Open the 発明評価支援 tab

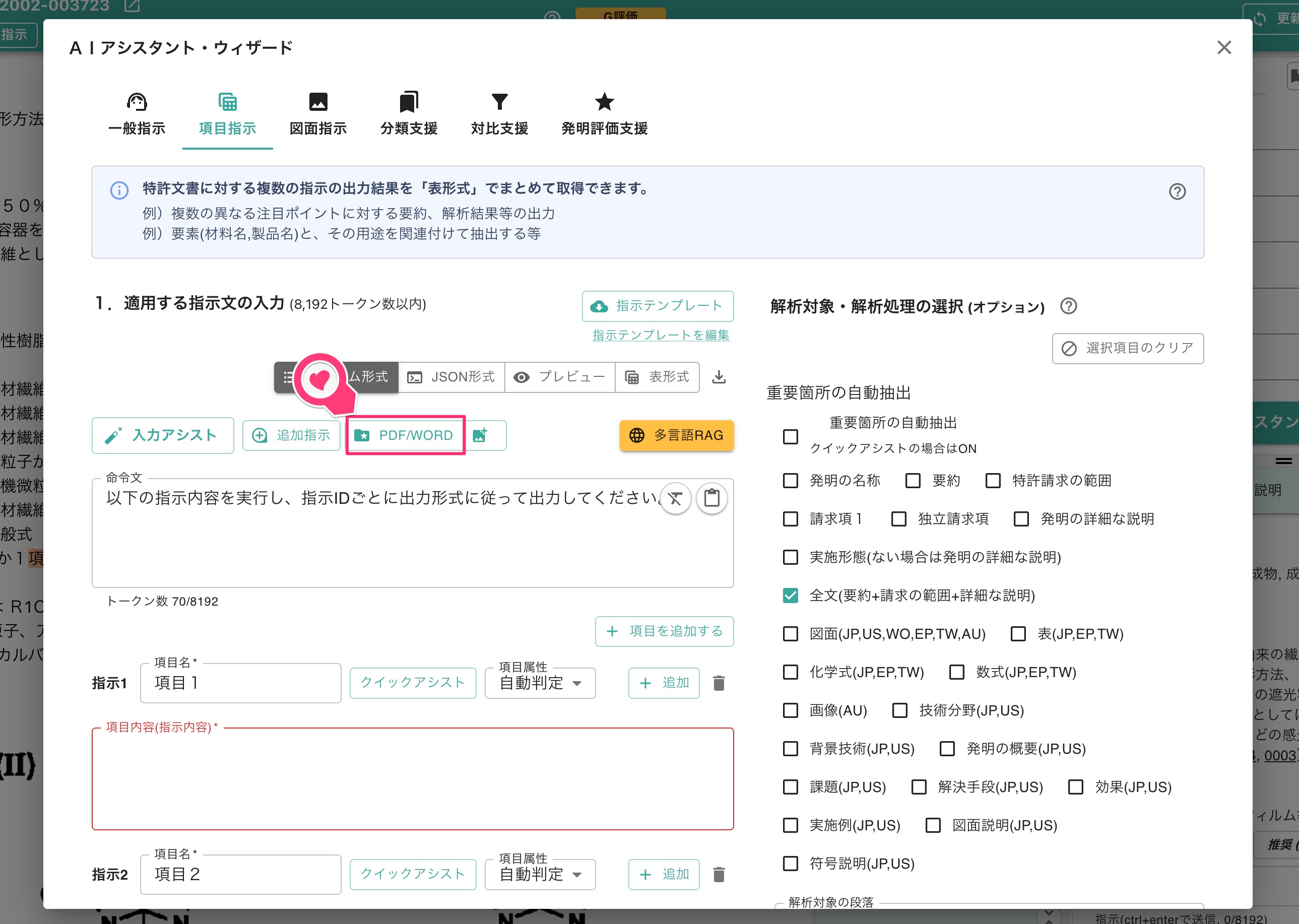(604, 114)
